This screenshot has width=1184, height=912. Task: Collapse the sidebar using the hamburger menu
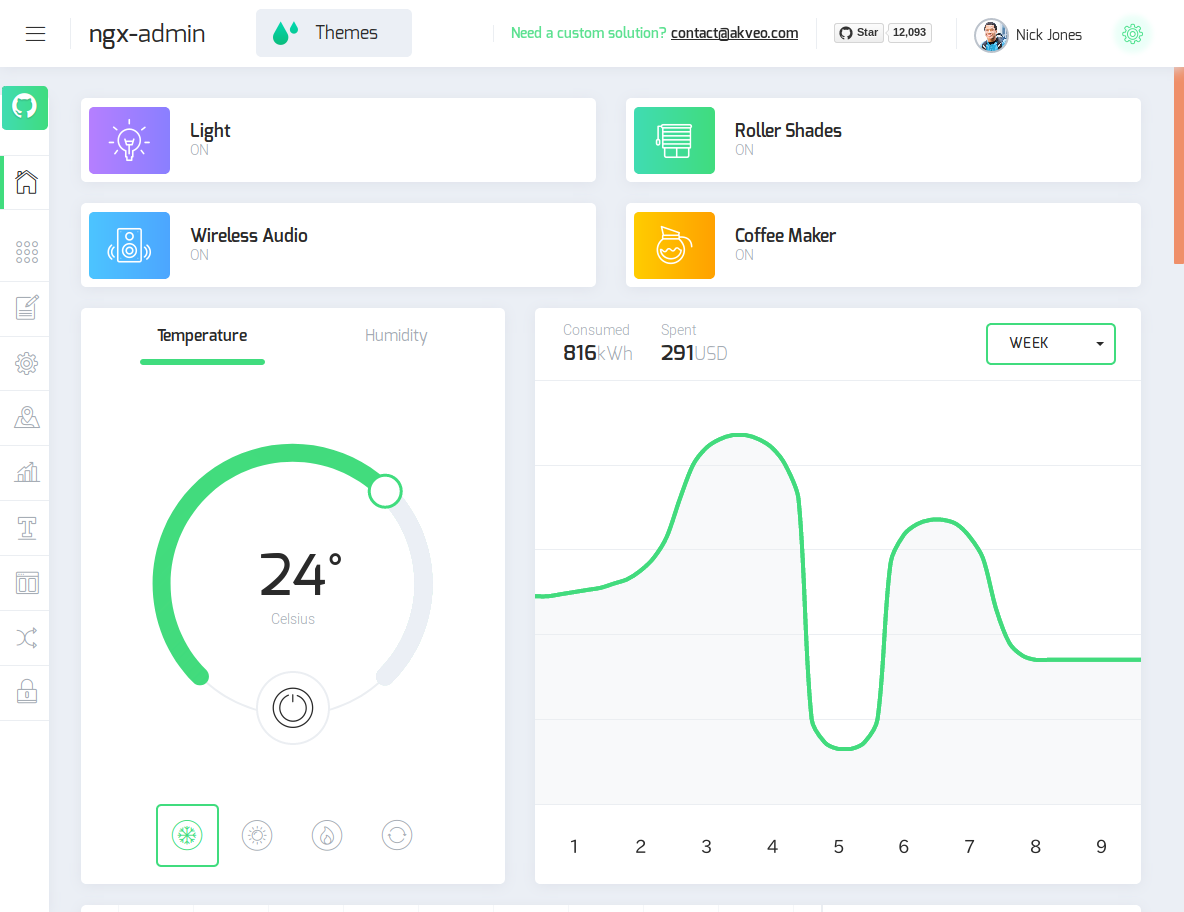[x=35, y=33]
